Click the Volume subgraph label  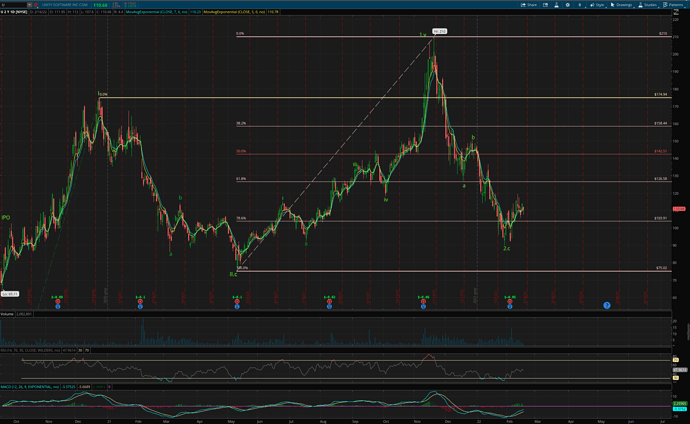click(x=7, y=314)
